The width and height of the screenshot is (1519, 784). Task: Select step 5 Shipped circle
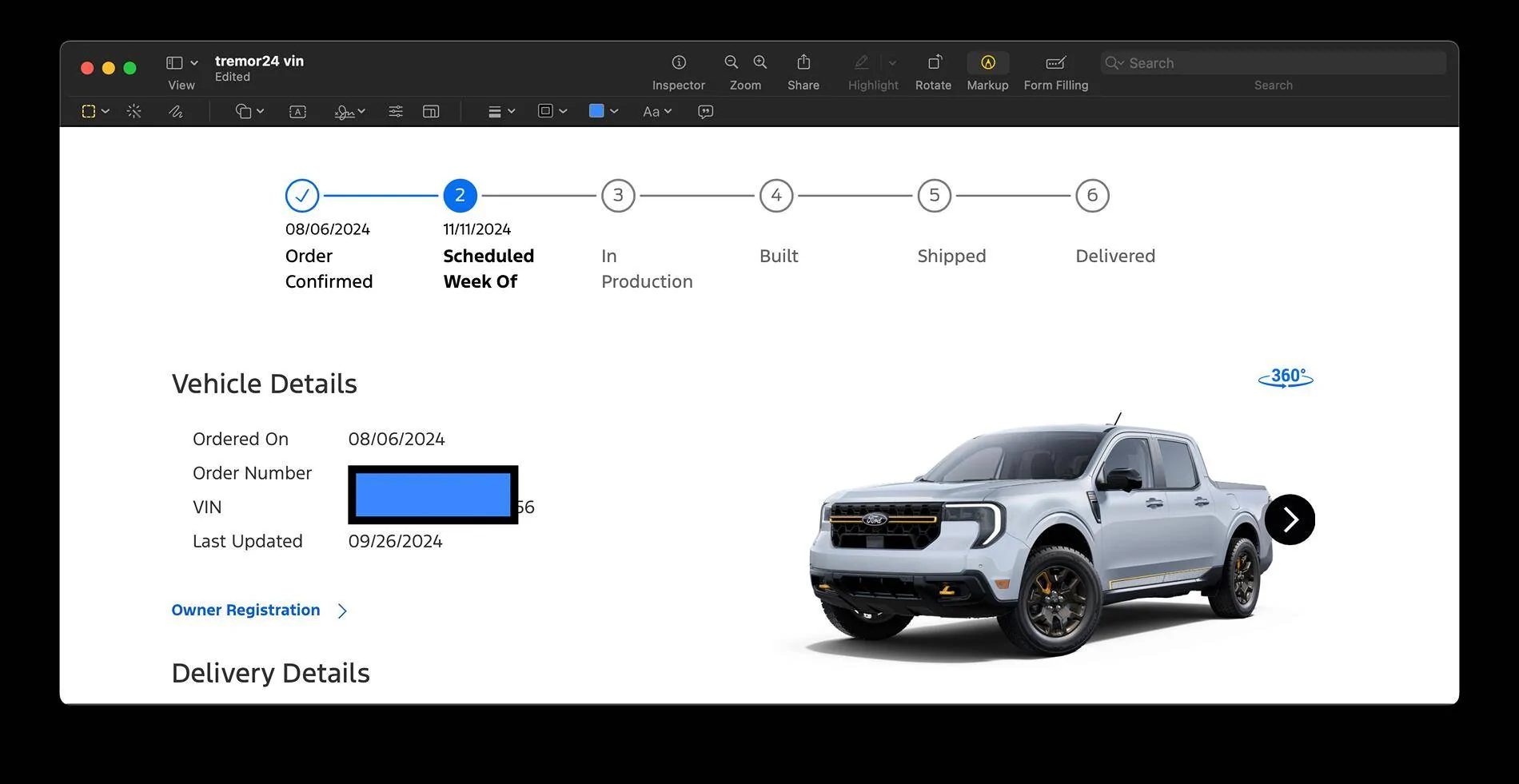point(935,195)
